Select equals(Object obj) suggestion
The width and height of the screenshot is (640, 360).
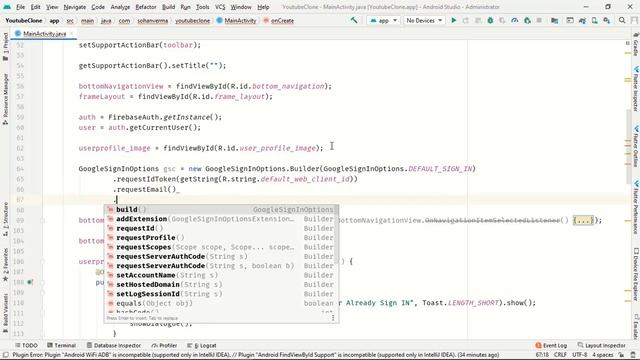point(221,303)
